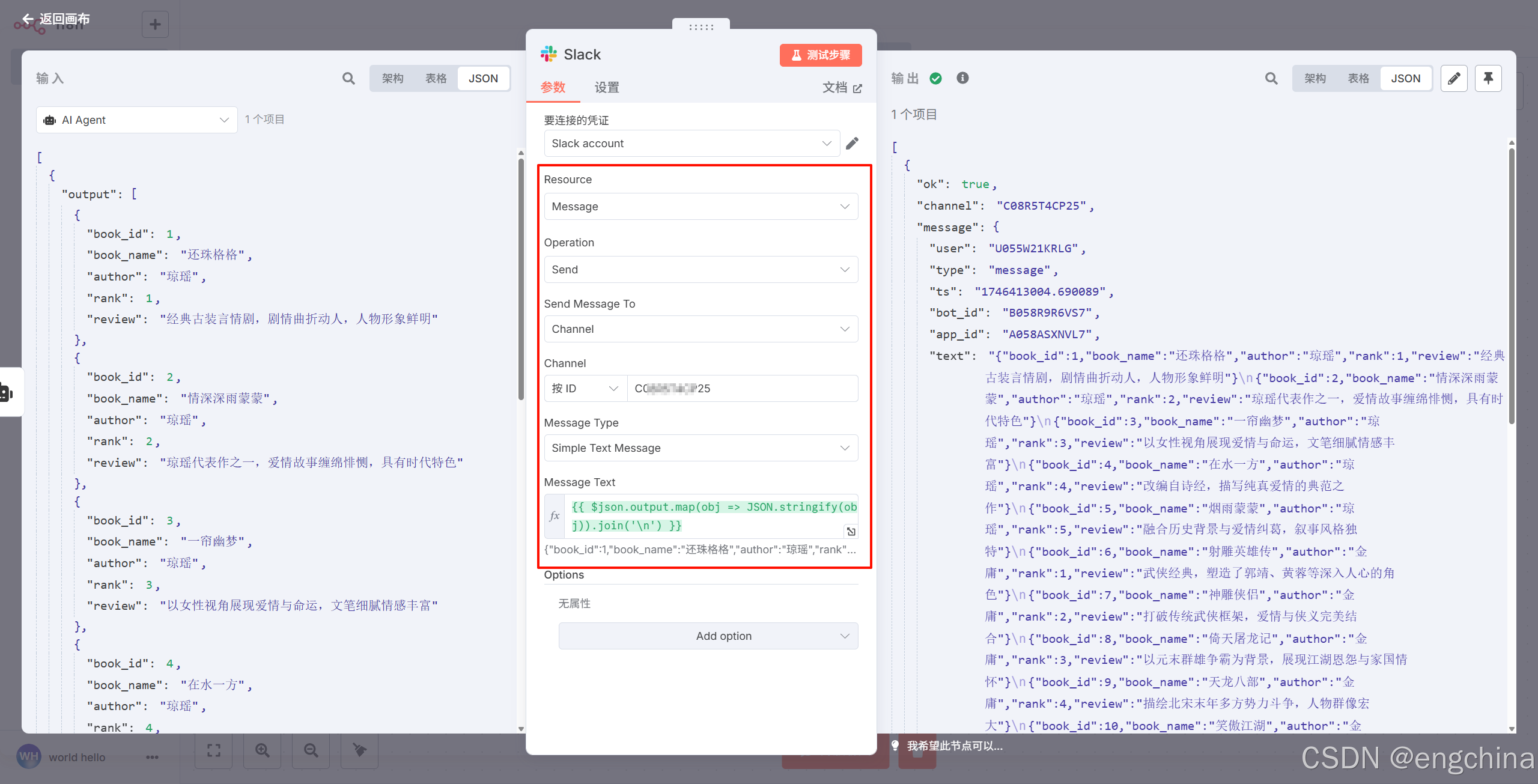Click the back-to-canvas arrow
Viewport: 1538px width, 784px height.
coord(28,19)
